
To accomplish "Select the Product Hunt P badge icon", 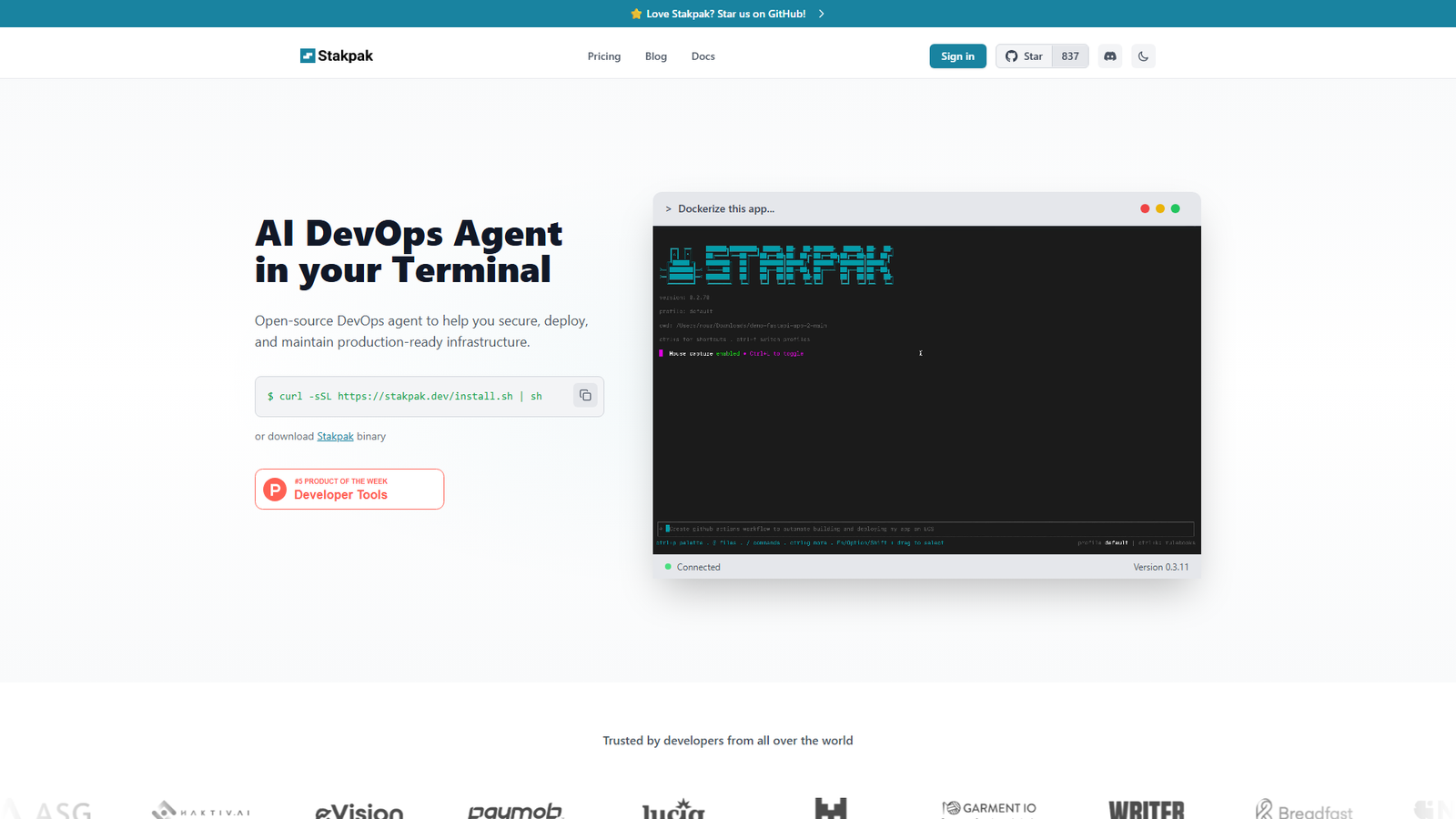I will click(274, 489).
